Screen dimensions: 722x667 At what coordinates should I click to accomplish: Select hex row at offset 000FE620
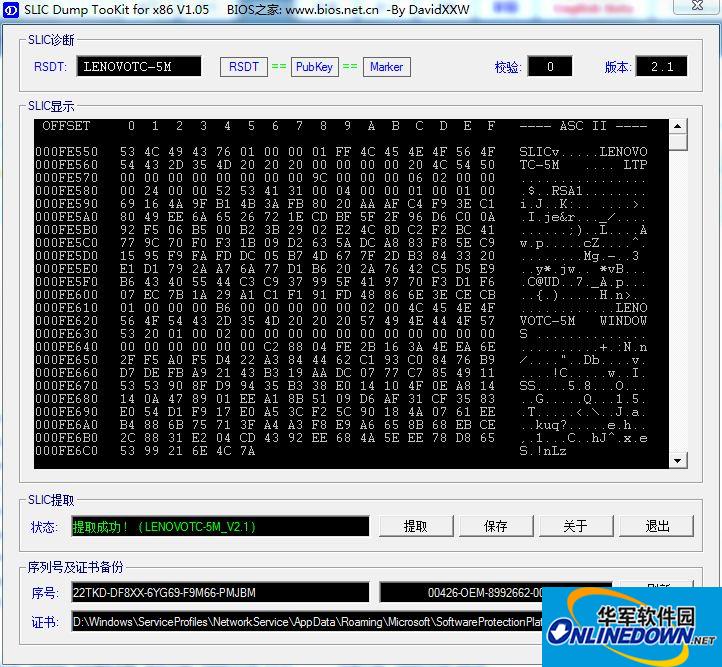coord(341,321)
